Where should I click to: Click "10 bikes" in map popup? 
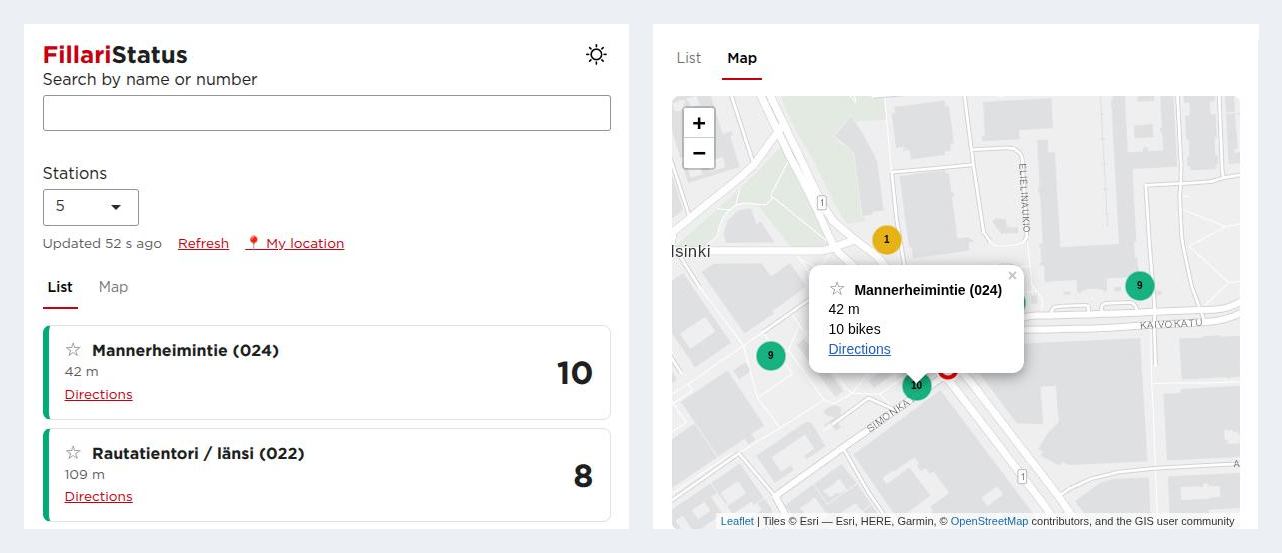[855, 329]
